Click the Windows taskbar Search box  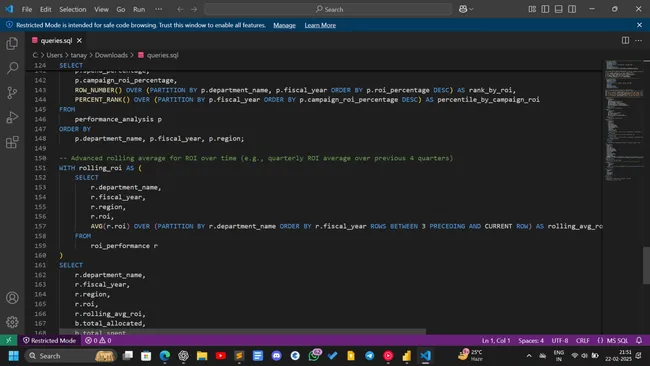point(70,356)
